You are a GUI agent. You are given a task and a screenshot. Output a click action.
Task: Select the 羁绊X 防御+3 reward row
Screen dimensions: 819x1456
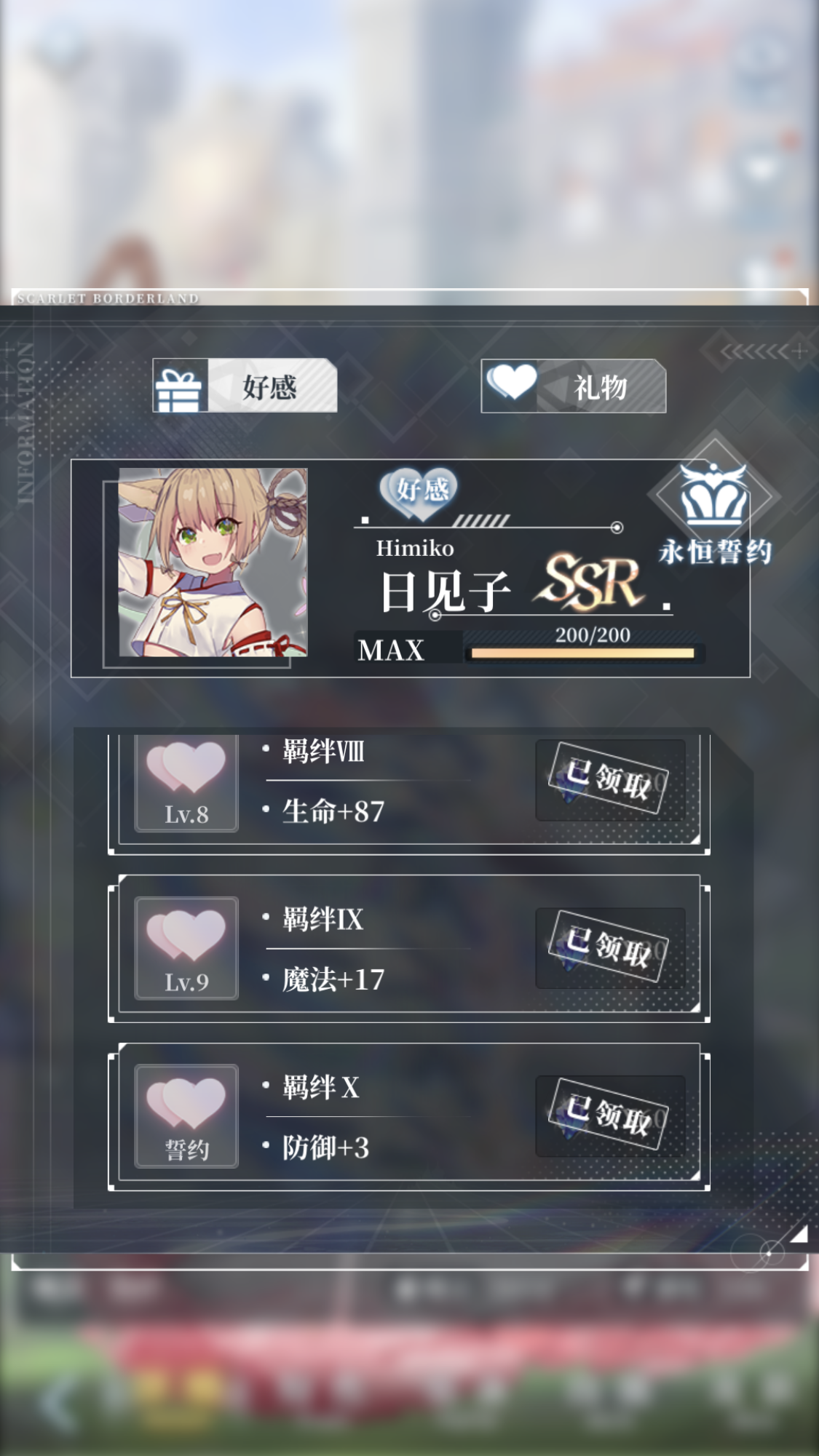(409, 1117)
